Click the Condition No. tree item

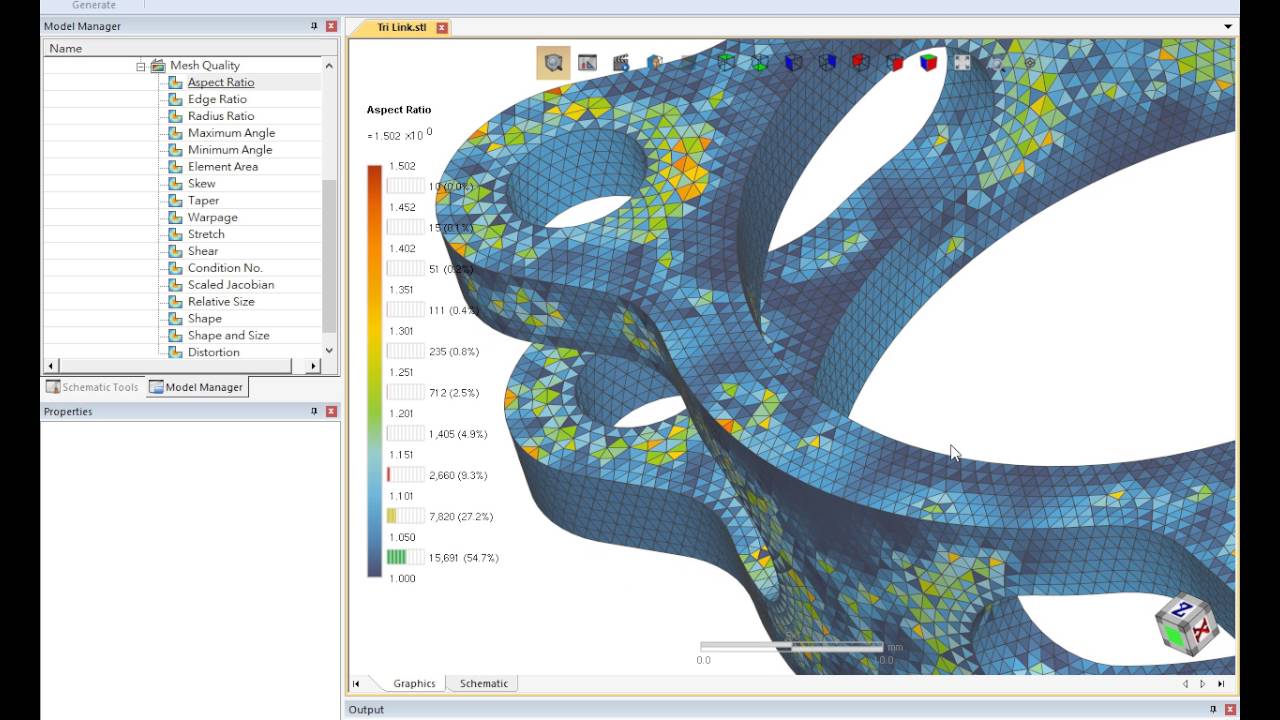[x=225, y=268]
